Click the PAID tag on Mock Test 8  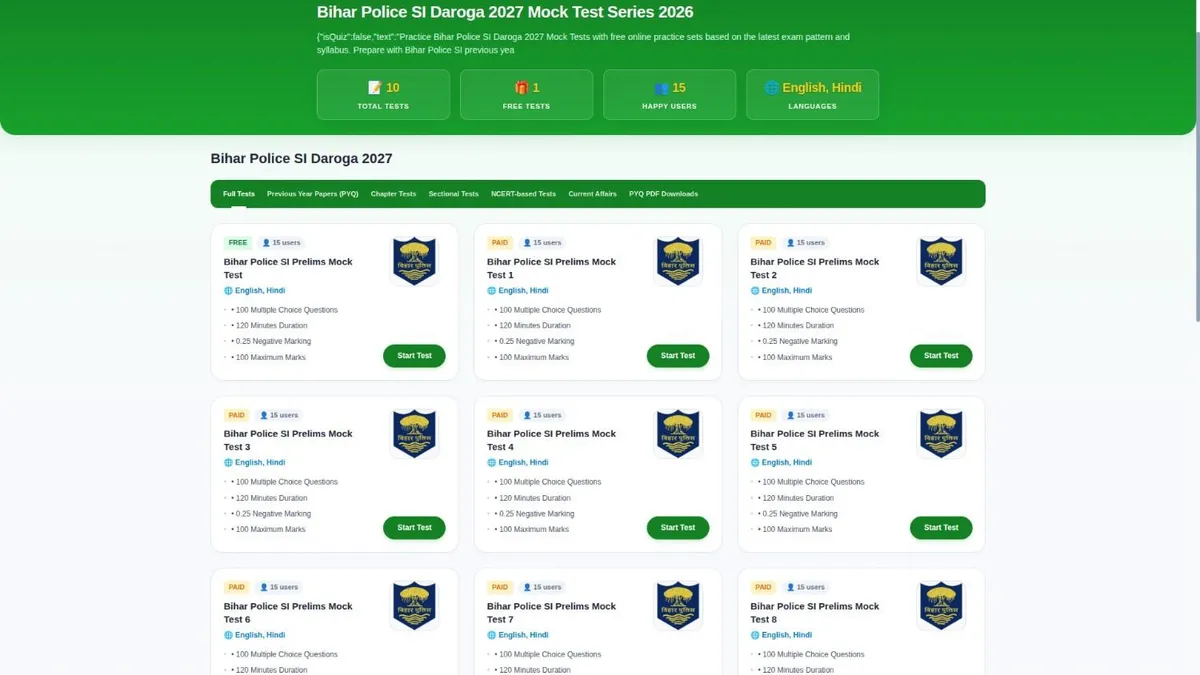(764, 587)
